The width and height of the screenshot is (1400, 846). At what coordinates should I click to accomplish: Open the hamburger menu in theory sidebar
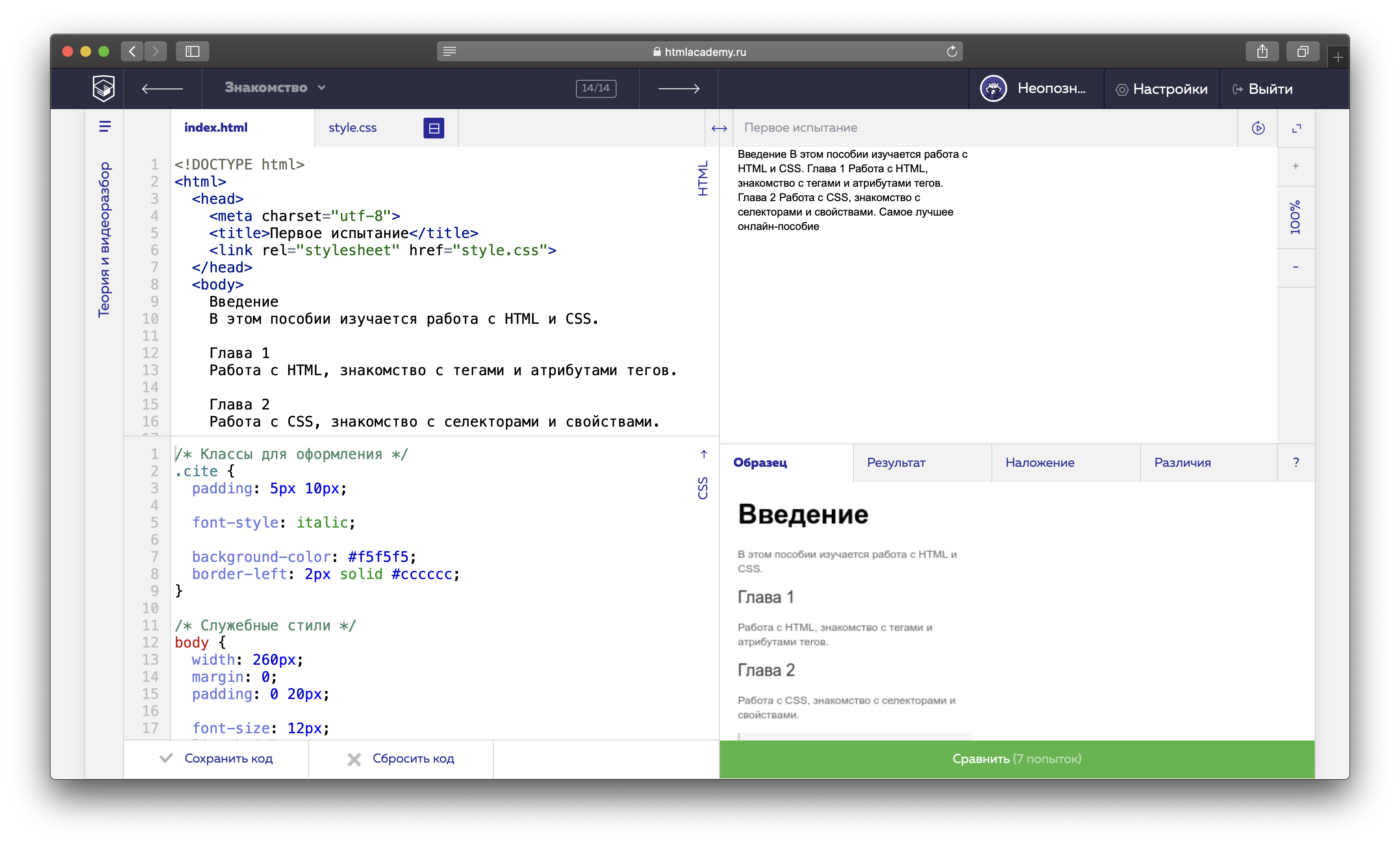click(x=105, y=126)
